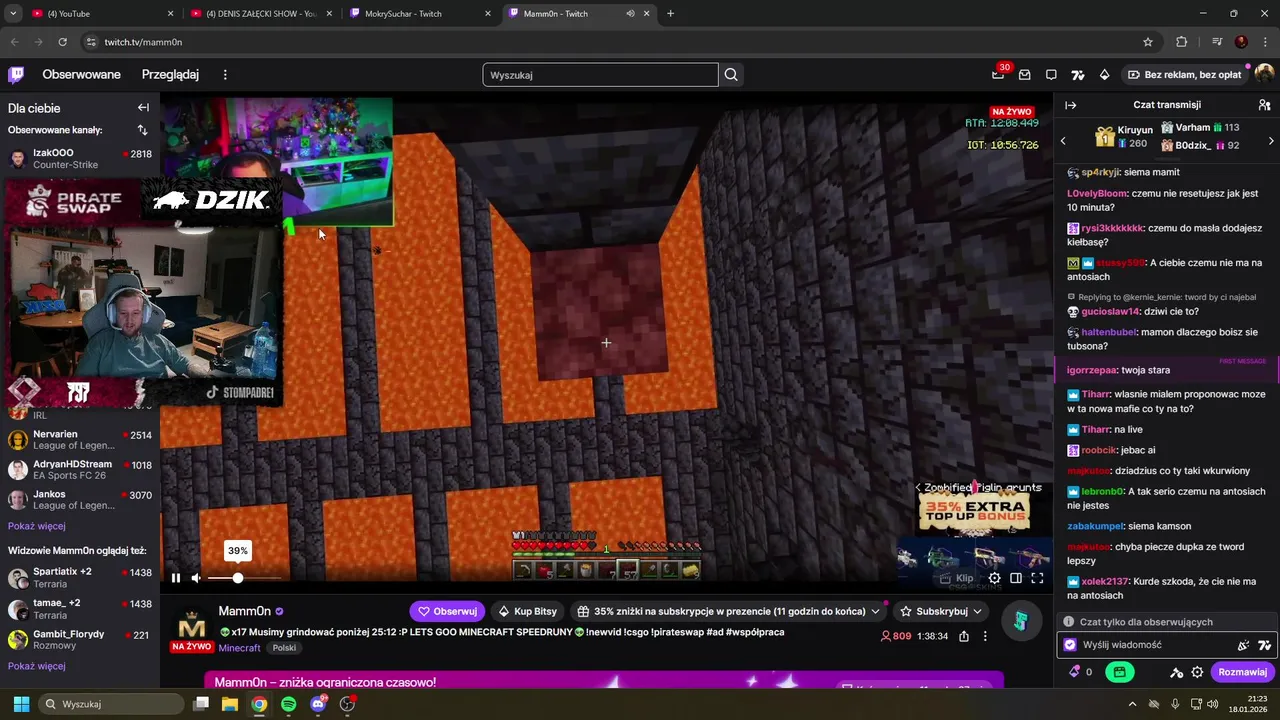Mute the Mamm0n browser tab audio
The image size is (1280, 720).
point(630,14)
